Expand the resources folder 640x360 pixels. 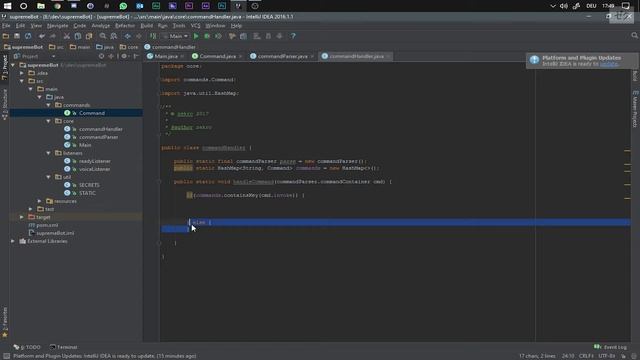40,201
